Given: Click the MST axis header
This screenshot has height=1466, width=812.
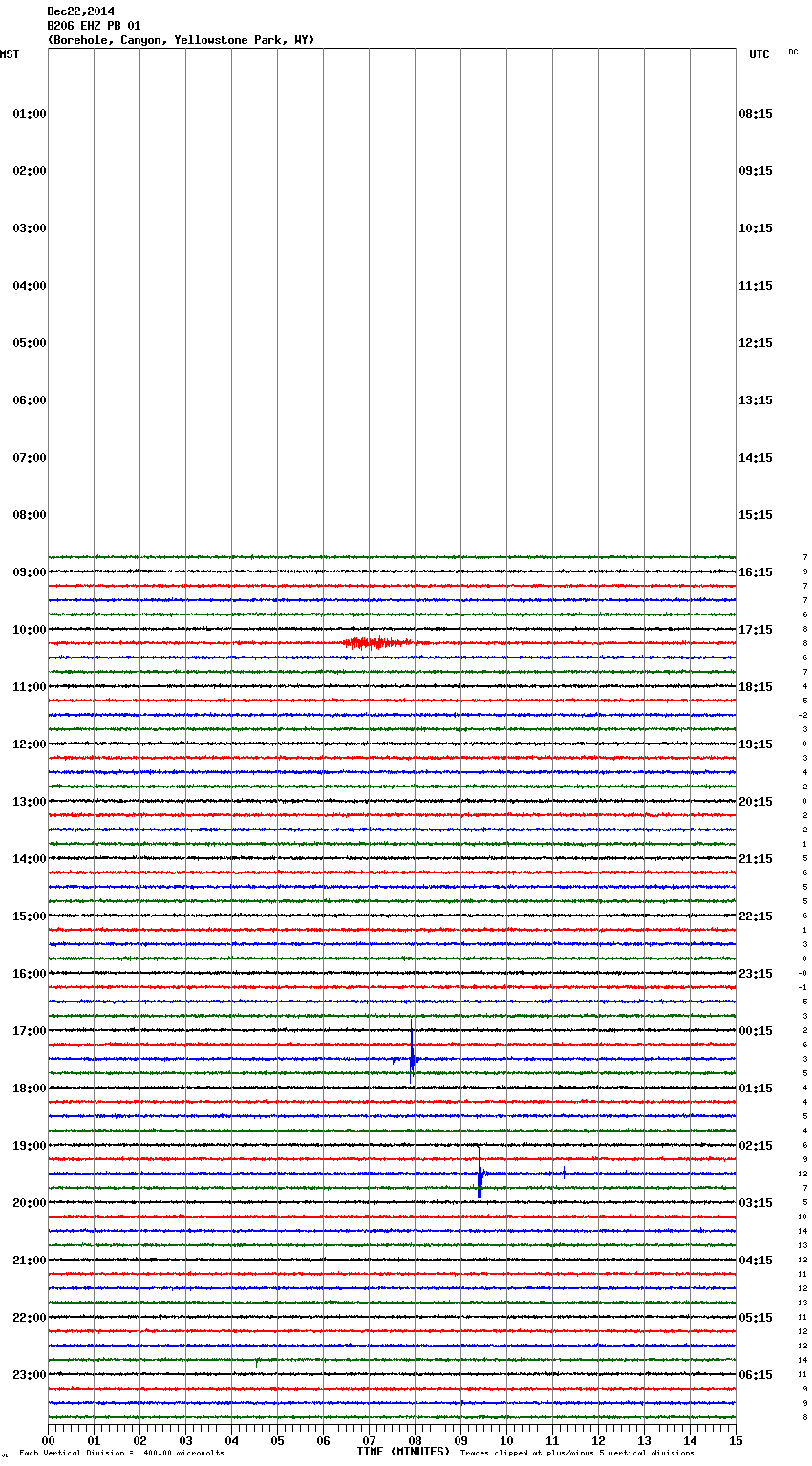Looking at the screenshot, I should click(x=10, y=54).
